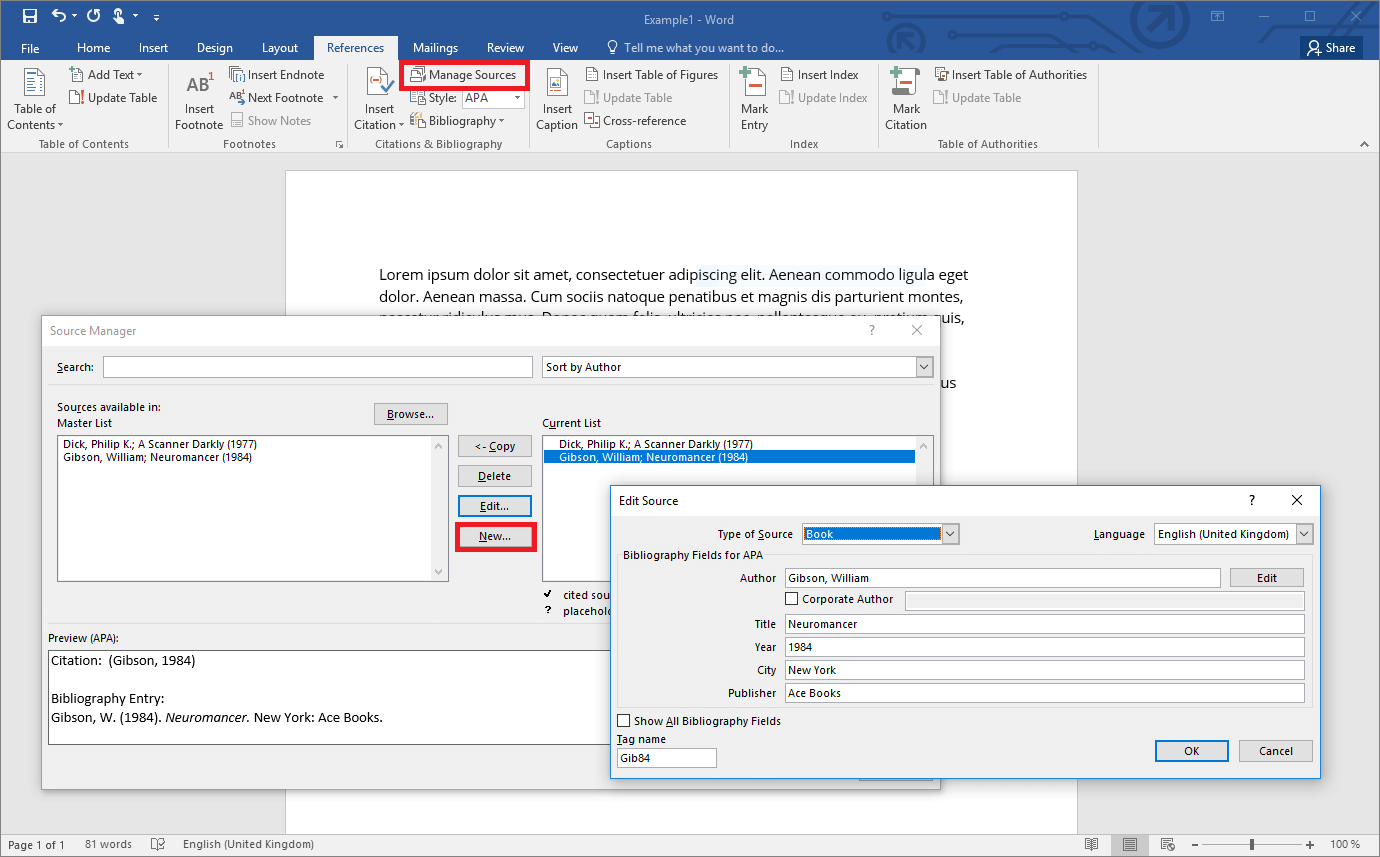Switch to Mailings tab

tap(435, 48)
